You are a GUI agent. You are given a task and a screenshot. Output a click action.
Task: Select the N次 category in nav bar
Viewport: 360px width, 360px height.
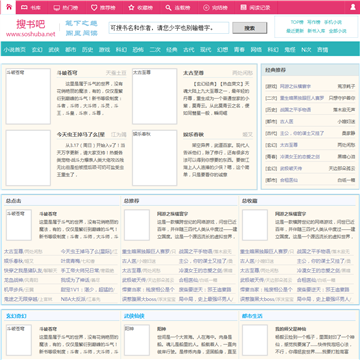click(306, 50)
